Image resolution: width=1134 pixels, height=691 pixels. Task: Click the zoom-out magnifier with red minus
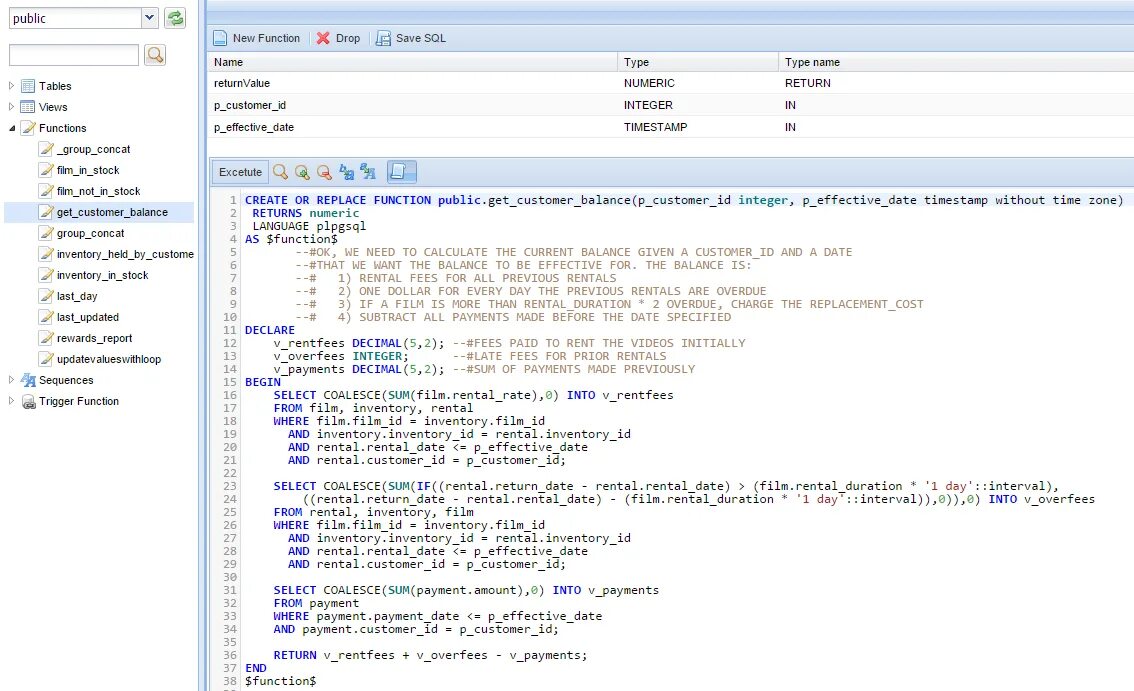click(x=324, y=172)
